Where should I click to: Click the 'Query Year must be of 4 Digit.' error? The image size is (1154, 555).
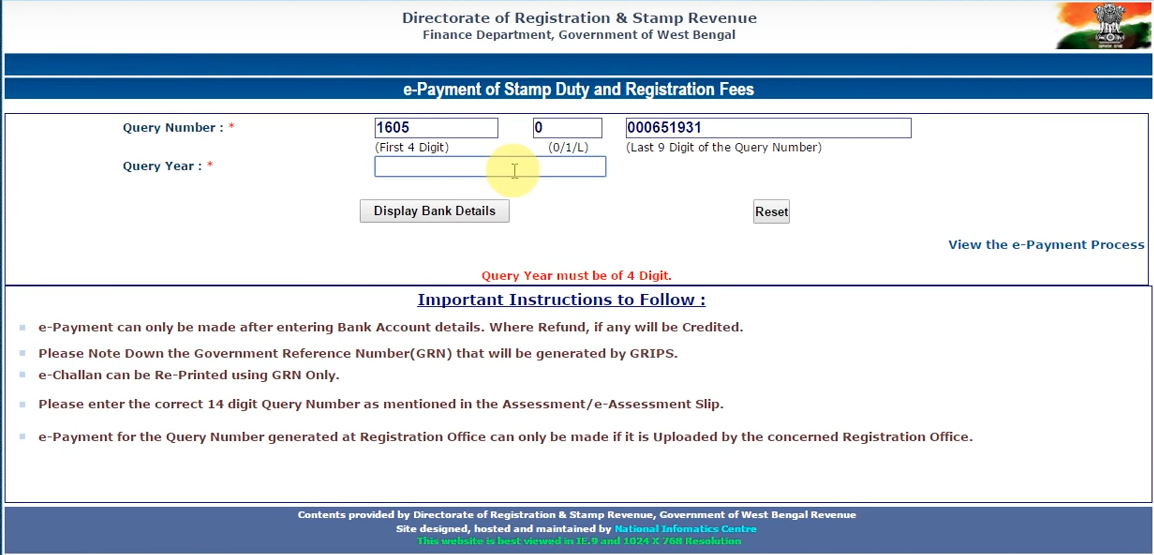(576, 276)
